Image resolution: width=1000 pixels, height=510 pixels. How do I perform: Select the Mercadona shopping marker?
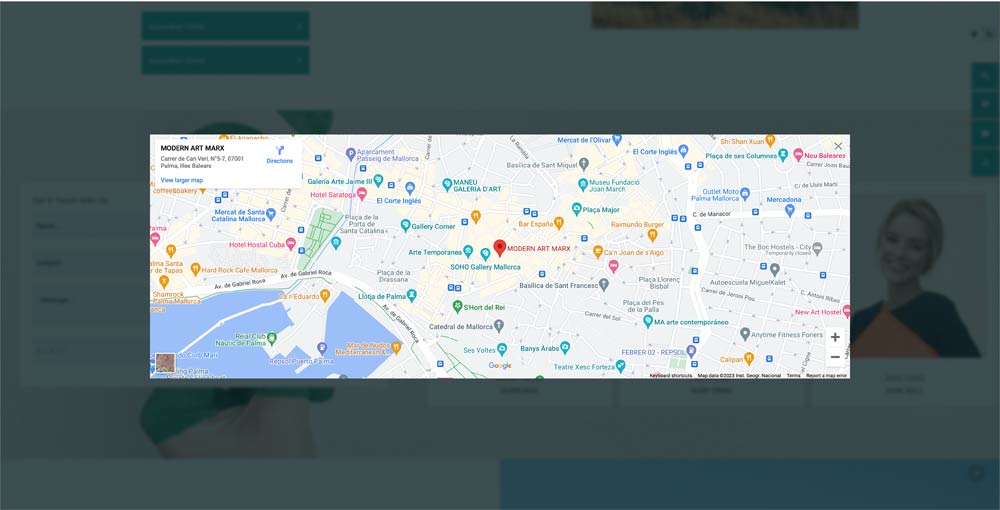tap(790, 210)
